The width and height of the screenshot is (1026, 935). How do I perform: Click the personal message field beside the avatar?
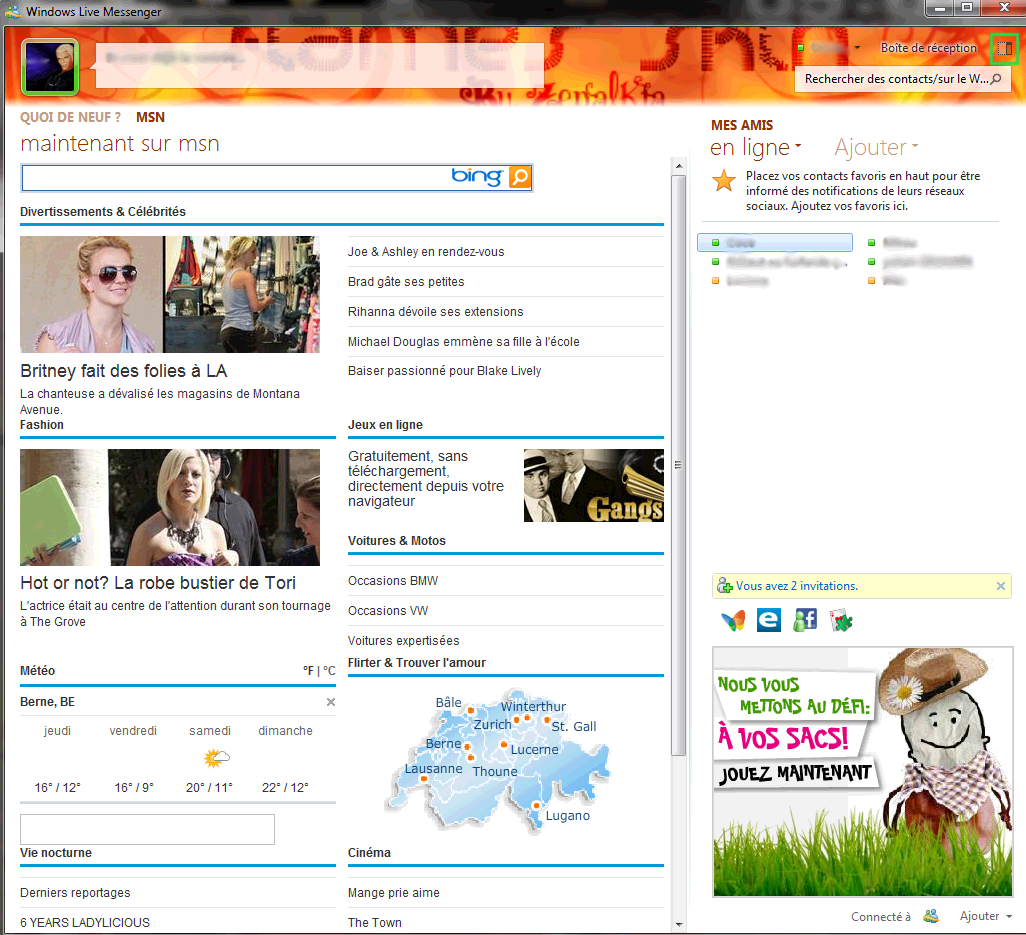coord(320,65)
